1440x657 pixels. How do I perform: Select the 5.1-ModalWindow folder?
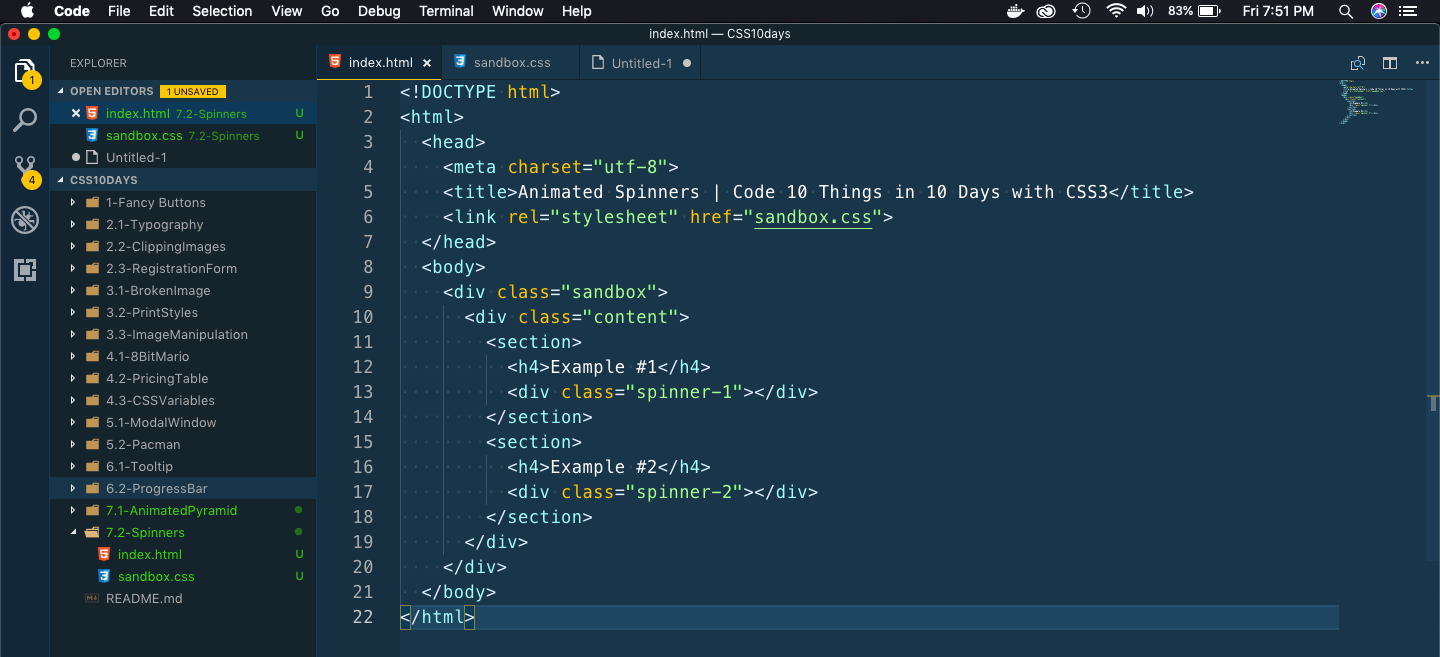183,422
